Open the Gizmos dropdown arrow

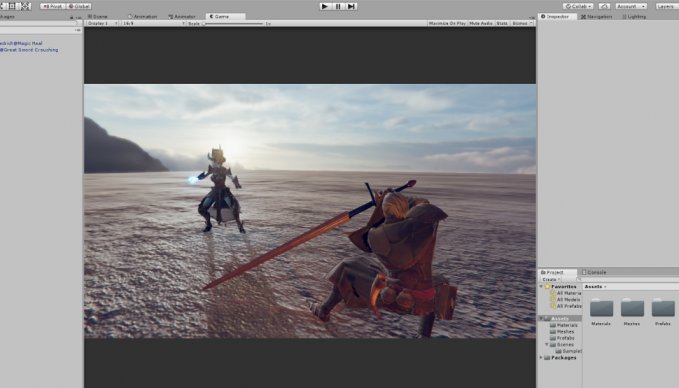click(532, 23)
